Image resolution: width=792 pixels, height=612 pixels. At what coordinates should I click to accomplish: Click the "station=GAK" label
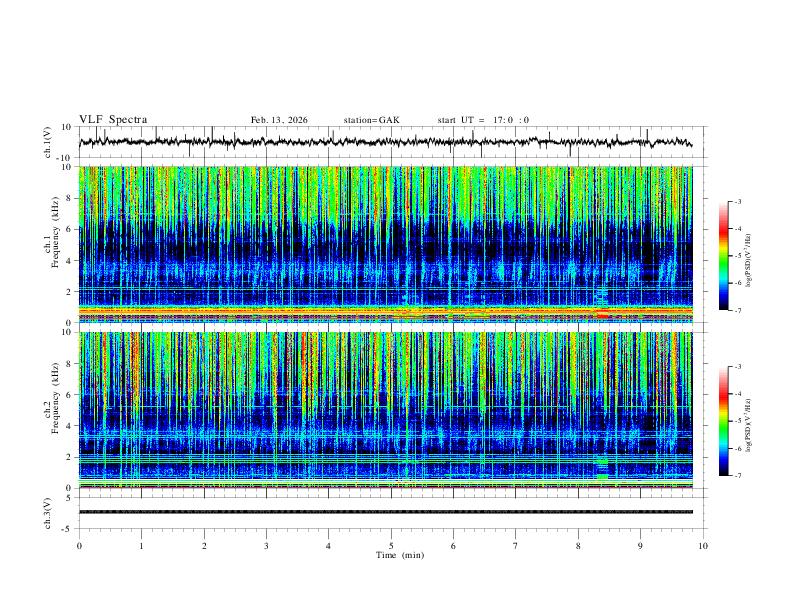[371, 120]
